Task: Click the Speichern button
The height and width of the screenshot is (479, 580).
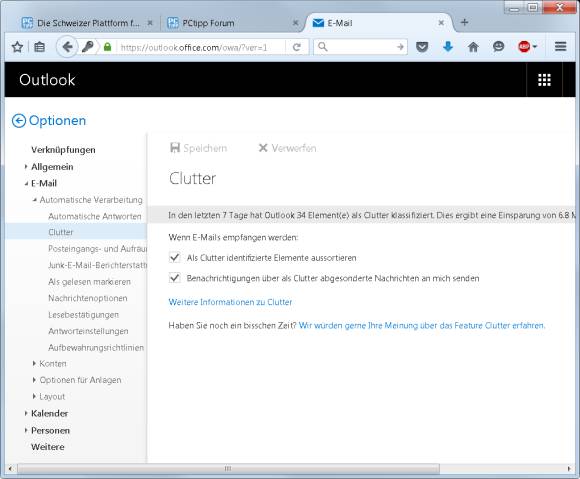Action: (198, 148)
